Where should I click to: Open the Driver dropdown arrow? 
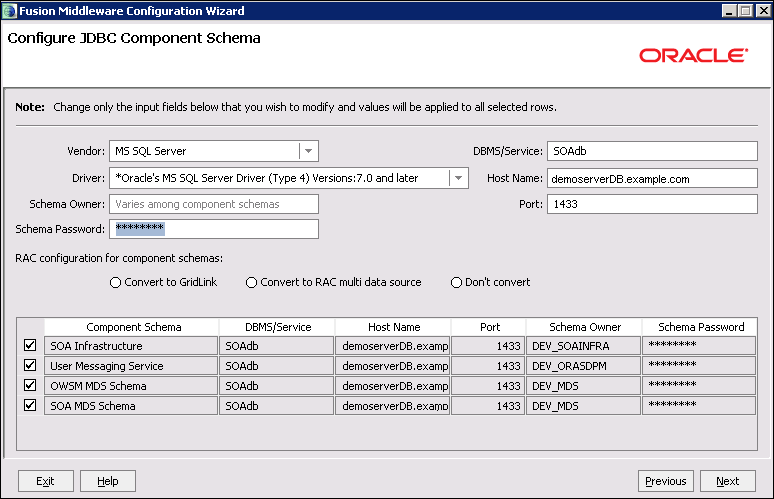459,178
